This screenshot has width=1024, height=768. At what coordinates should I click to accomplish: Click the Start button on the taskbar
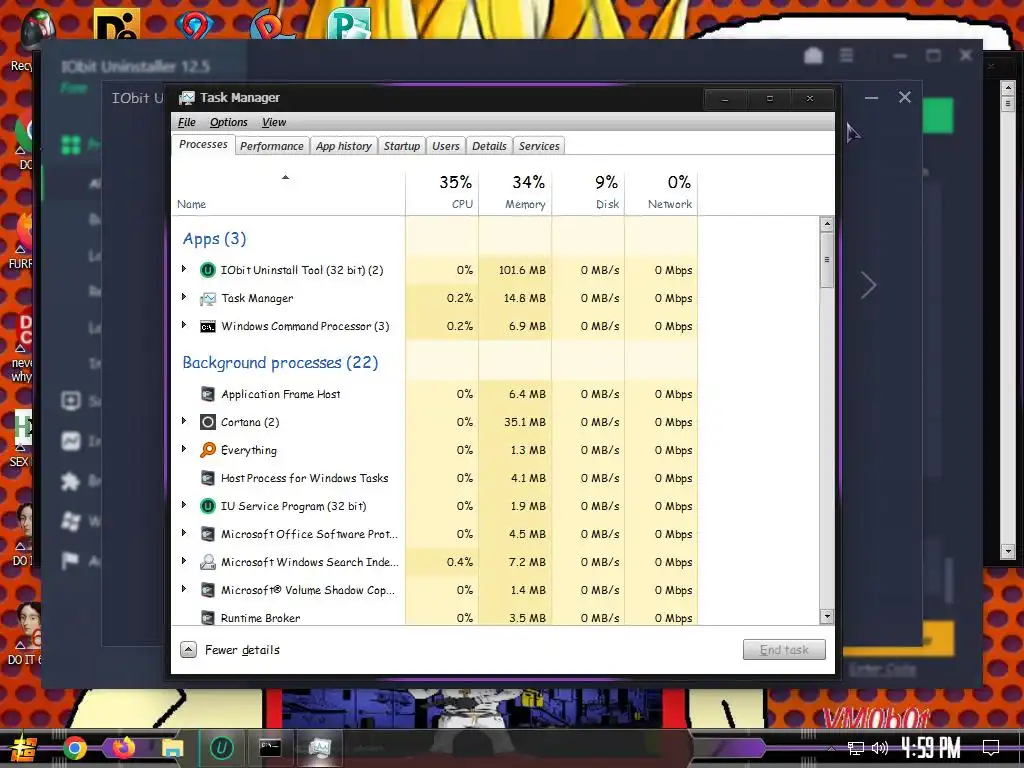pyautogui.click(x=23, y=748)
